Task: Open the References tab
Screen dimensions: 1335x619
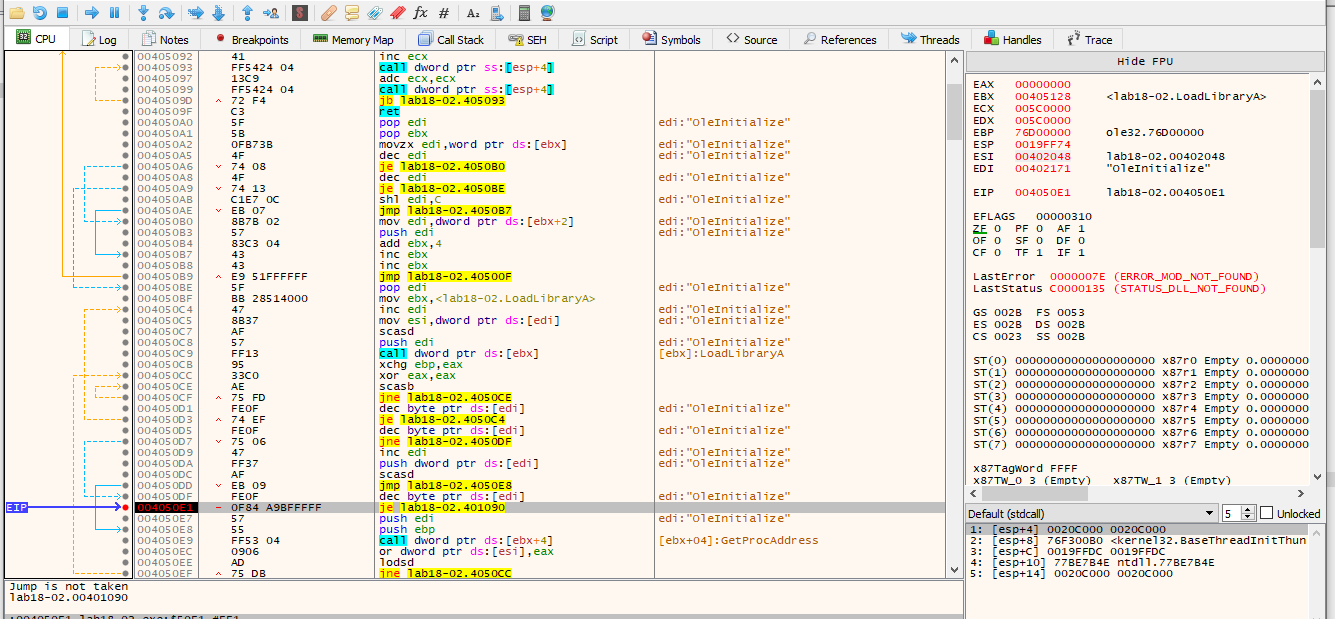Action: click(838, 40)
